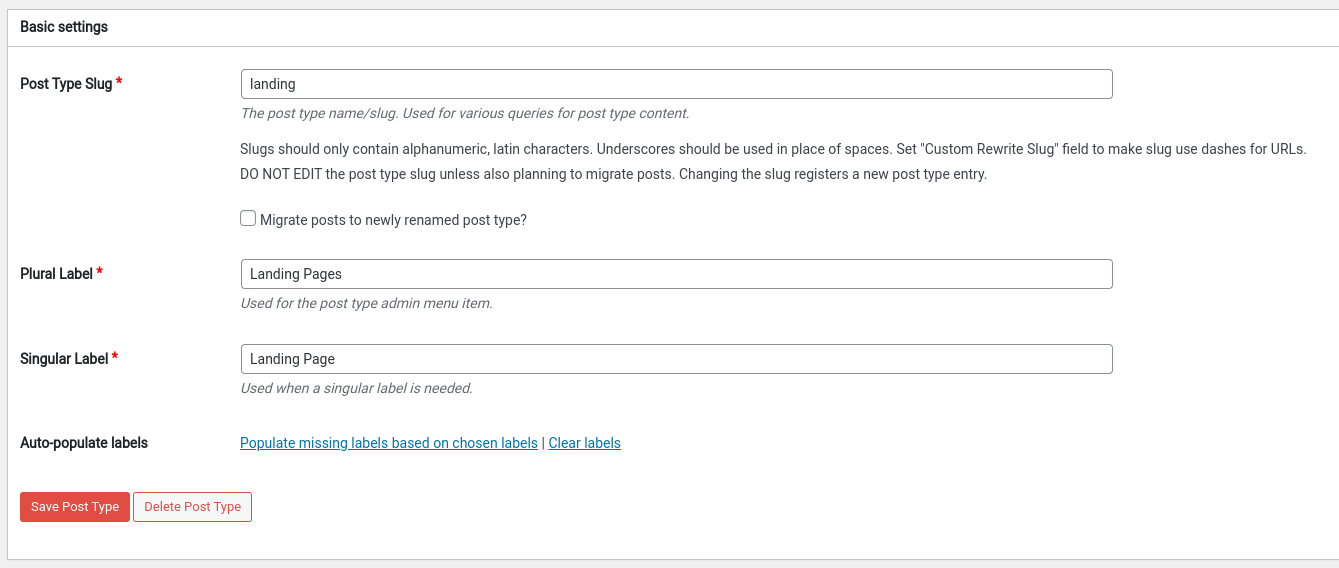Save the post type with the red button
The height and width of the screenshot is (568, 1339).
click(x=75, y=507)
